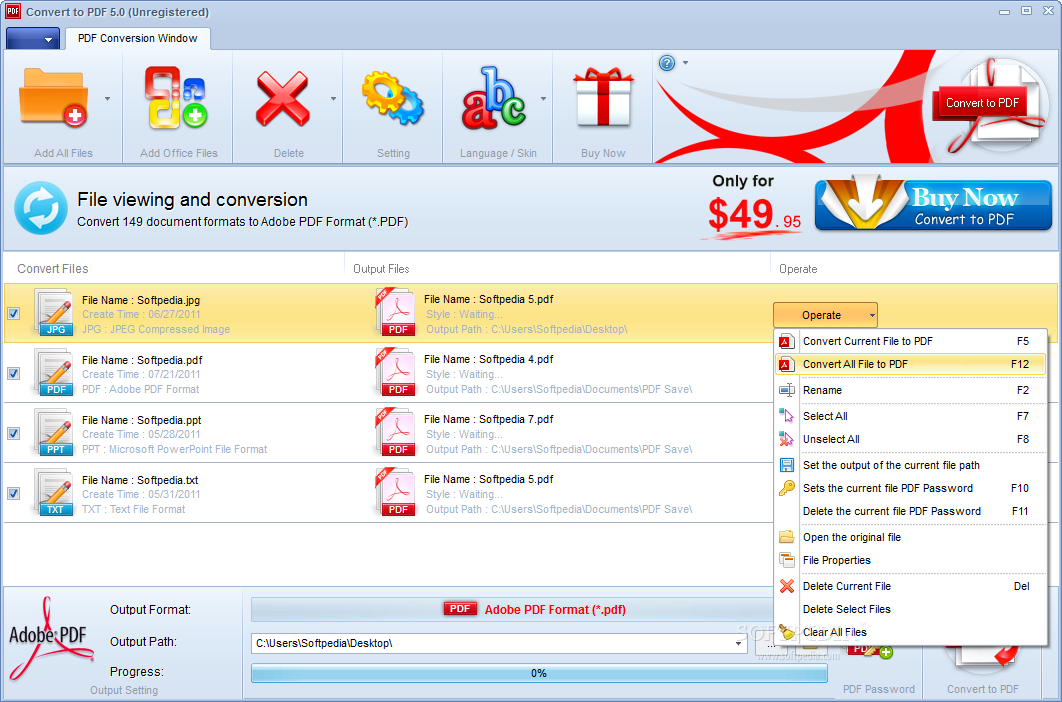Image resolution: width=1062 pixels, height=702 pixels.
Task: Choose Open the original file
Action: [x=910, y=537]
